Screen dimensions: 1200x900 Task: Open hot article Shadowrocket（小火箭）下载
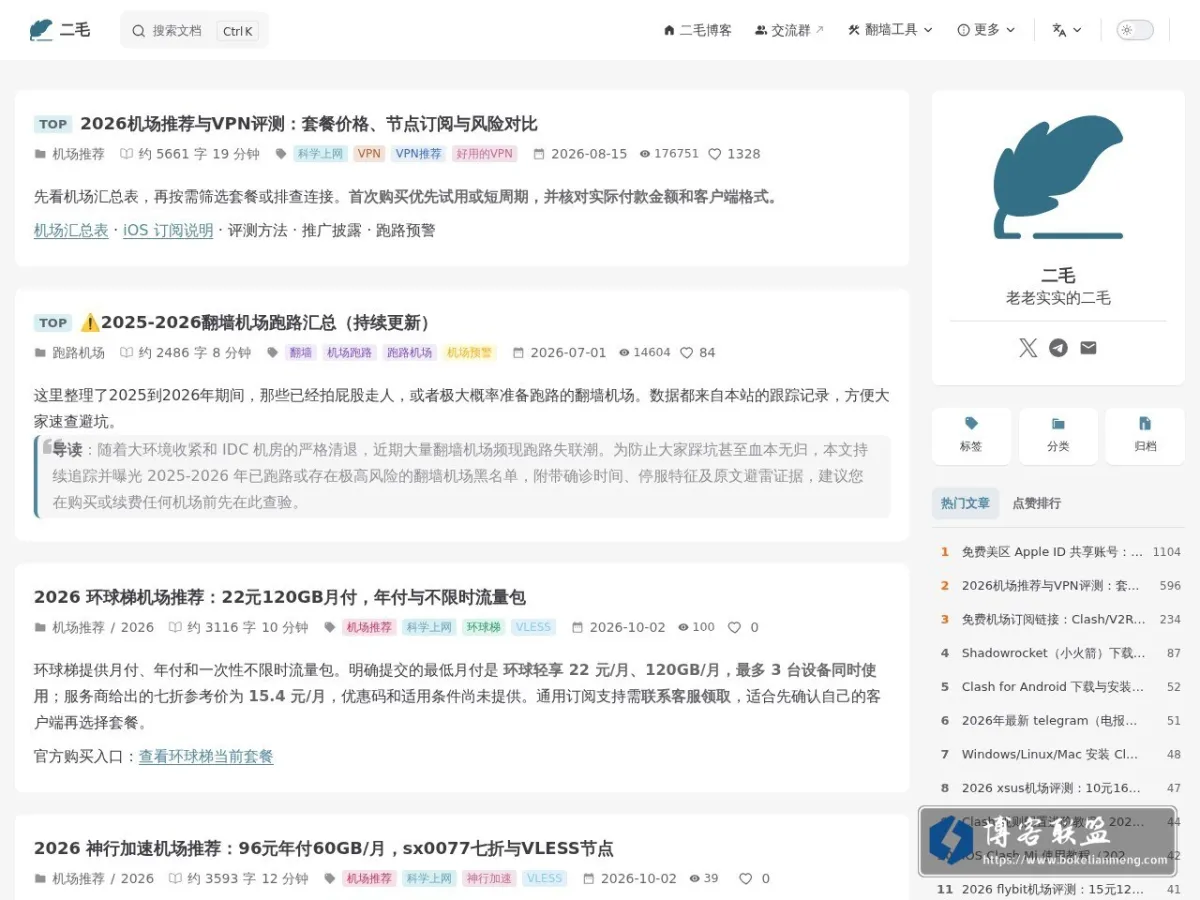tap(1054, 653)
